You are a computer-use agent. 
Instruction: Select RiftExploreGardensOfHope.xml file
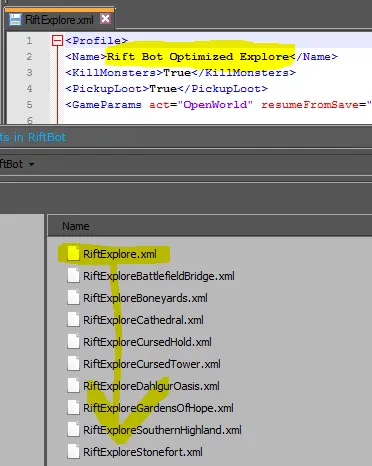click(x=158, y=408)
